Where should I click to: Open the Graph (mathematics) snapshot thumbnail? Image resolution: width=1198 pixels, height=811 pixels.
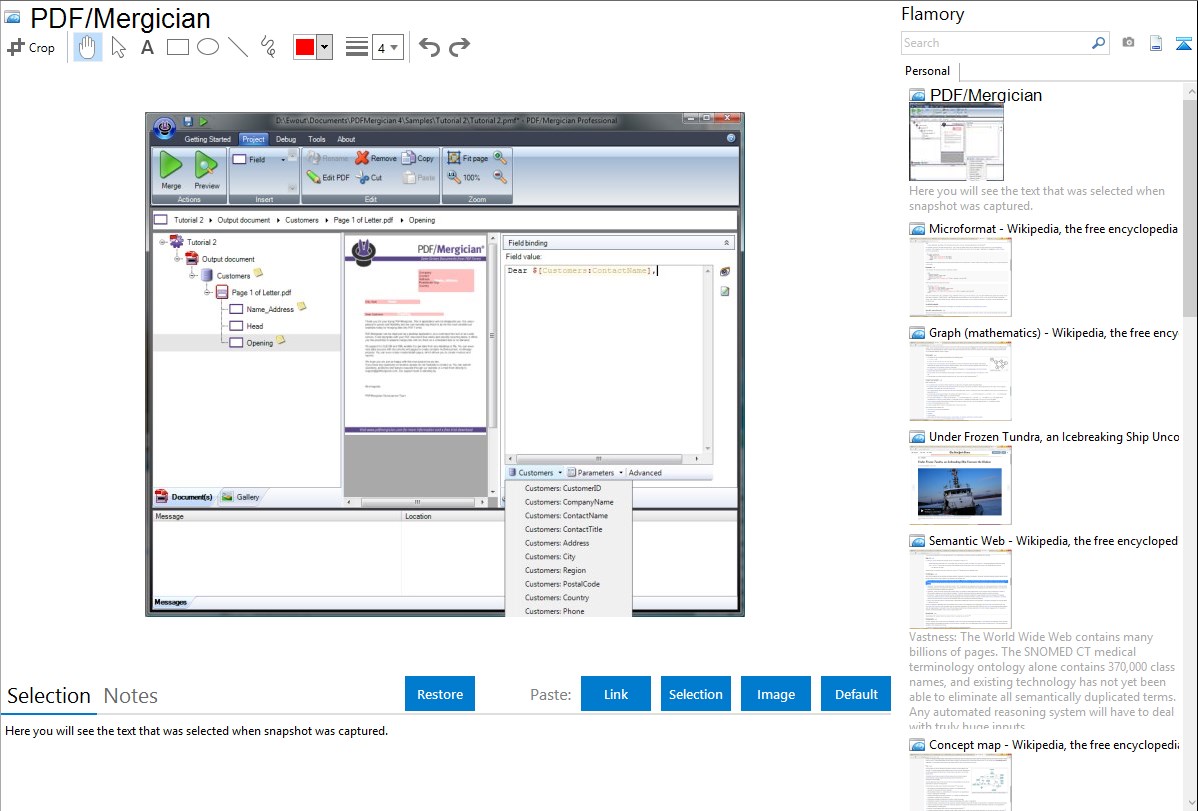click(960, 381)
